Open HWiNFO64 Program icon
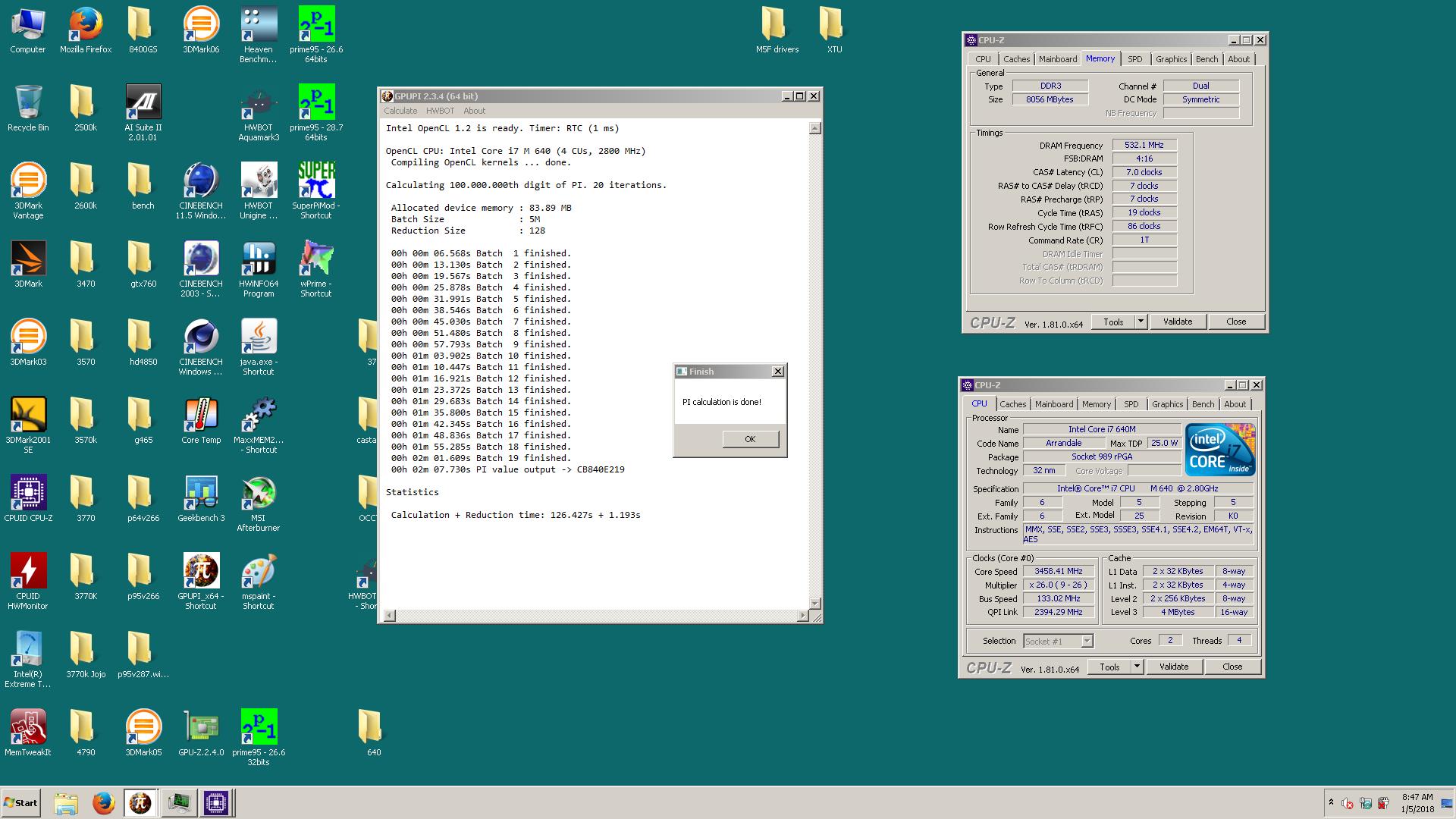The width and height of the screenshot is (1456, 819). (259, 269)
